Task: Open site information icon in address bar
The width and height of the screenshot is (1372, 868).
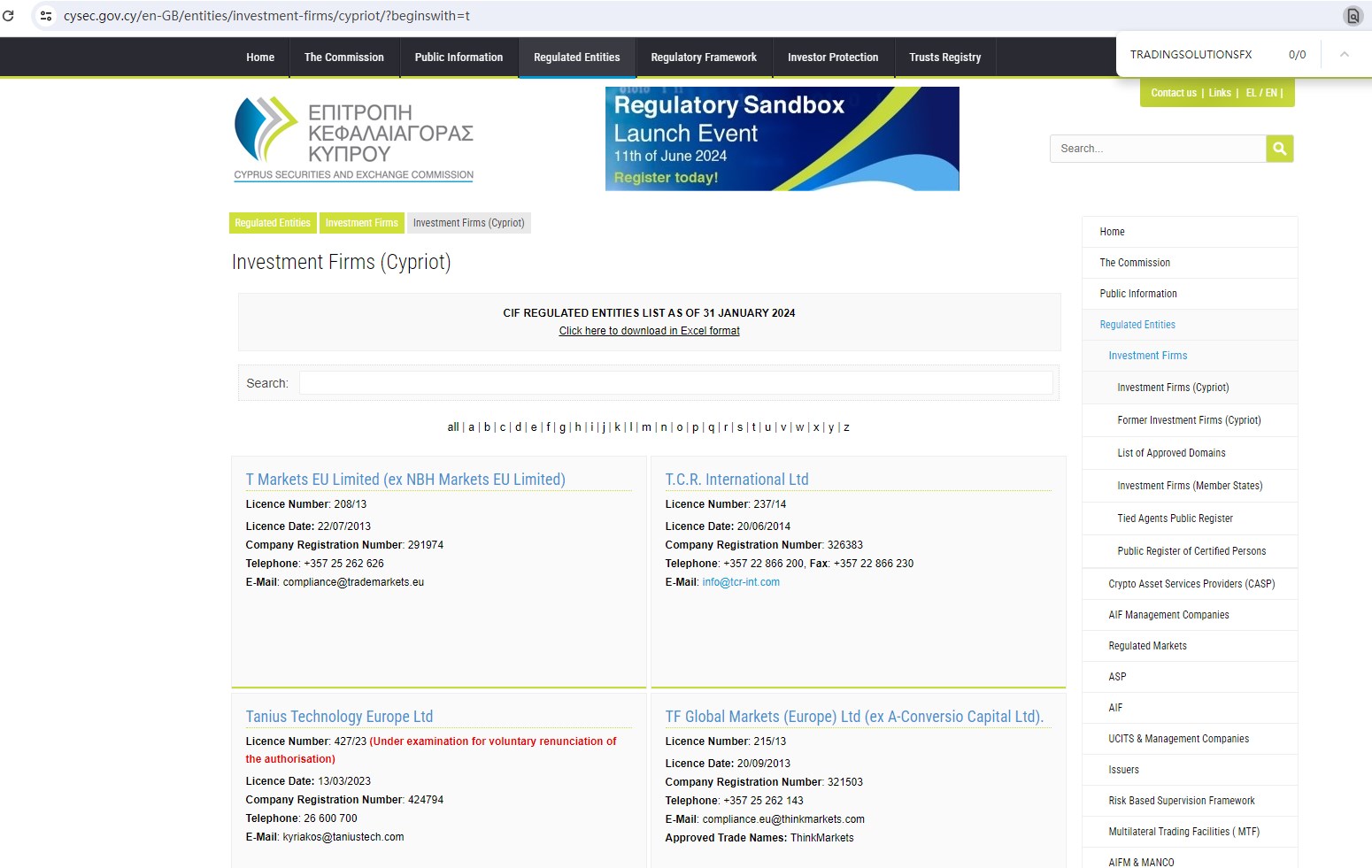Action: tap(46, 16)
